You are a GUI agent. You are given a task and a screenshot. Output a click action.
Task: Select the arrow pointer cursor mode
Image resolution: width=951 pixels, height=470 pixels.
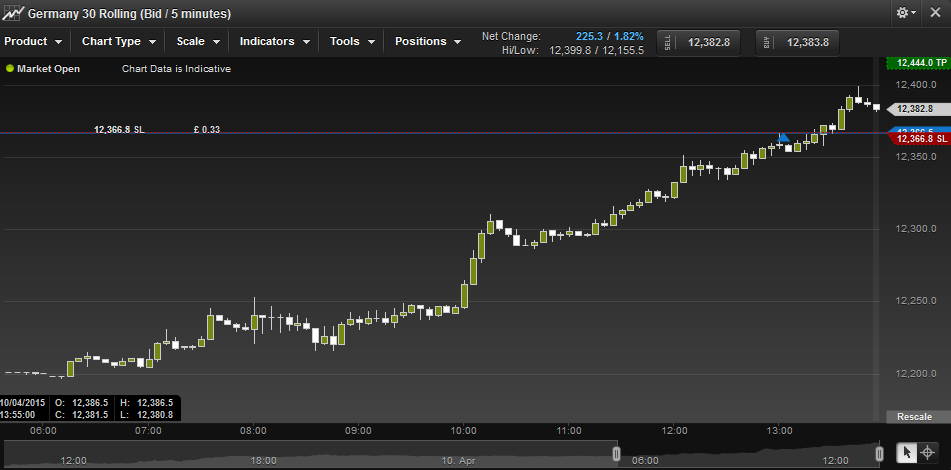907,453
